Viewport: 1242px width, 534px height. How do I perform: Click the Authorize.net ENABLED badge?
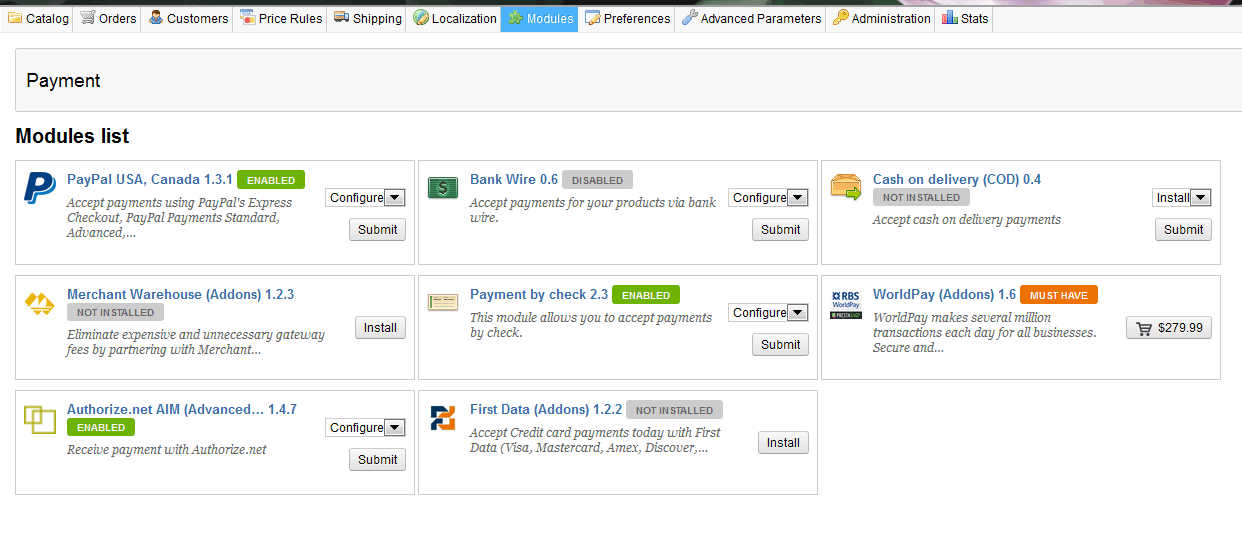(101, 427)
